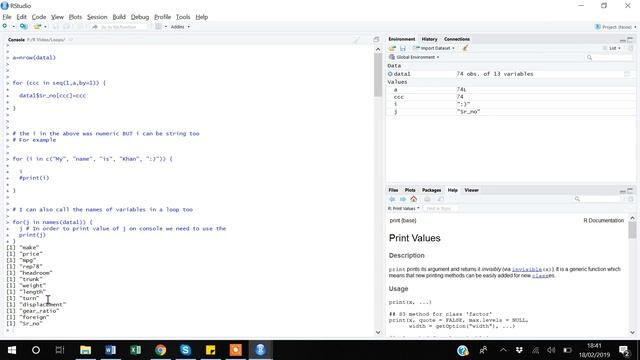The width and height of the screenshot is (640, 360).
Task: Refresh the Environment pane
Action: pyautogui.click(x=631, y=48)
